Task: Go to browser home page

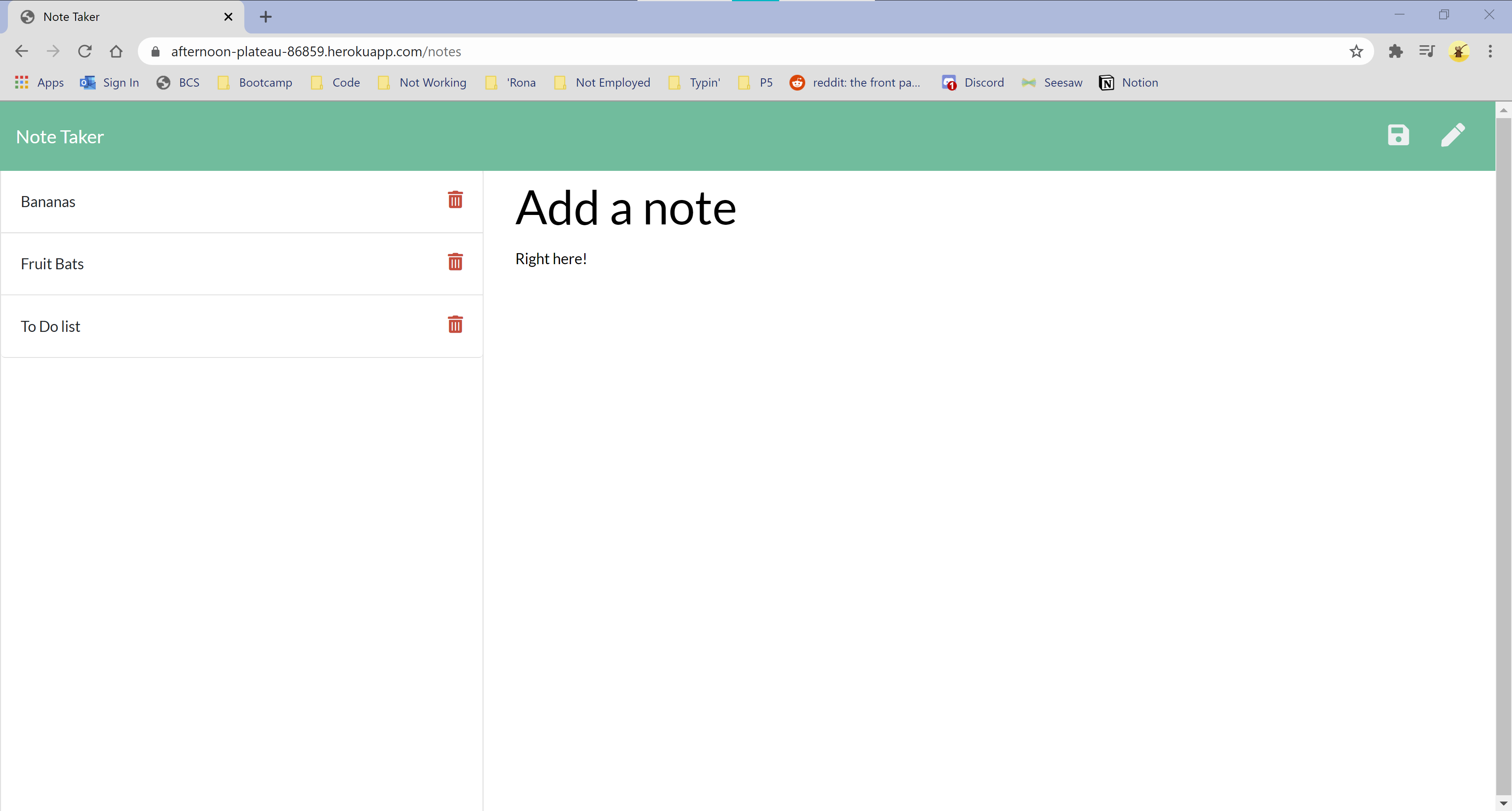Action: click(116, 52)
